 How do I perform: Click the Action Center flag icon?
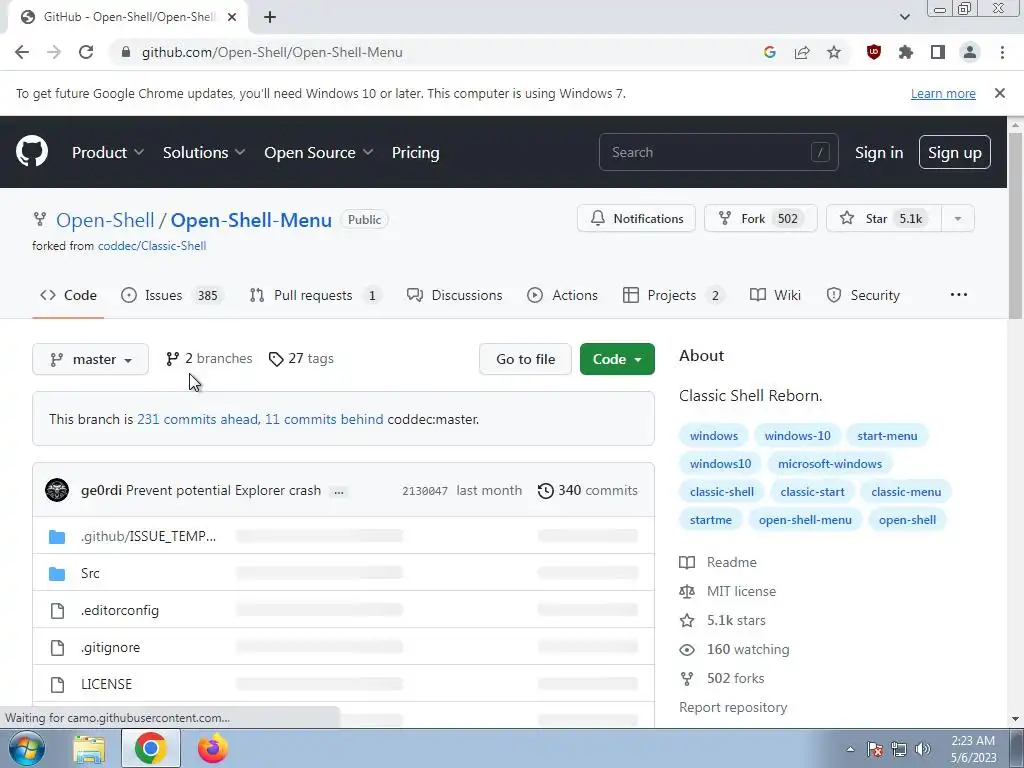[x=875, y=749]
